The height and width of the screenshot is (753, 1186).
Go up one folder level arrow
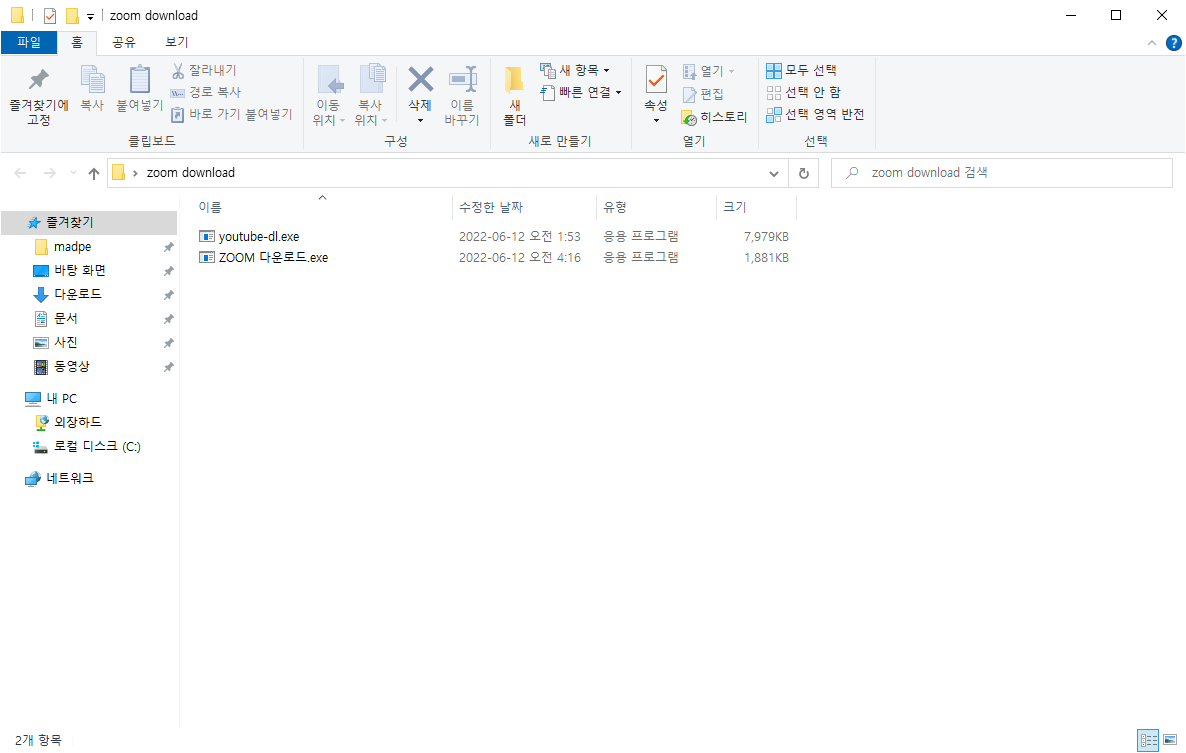pos(94,173)
